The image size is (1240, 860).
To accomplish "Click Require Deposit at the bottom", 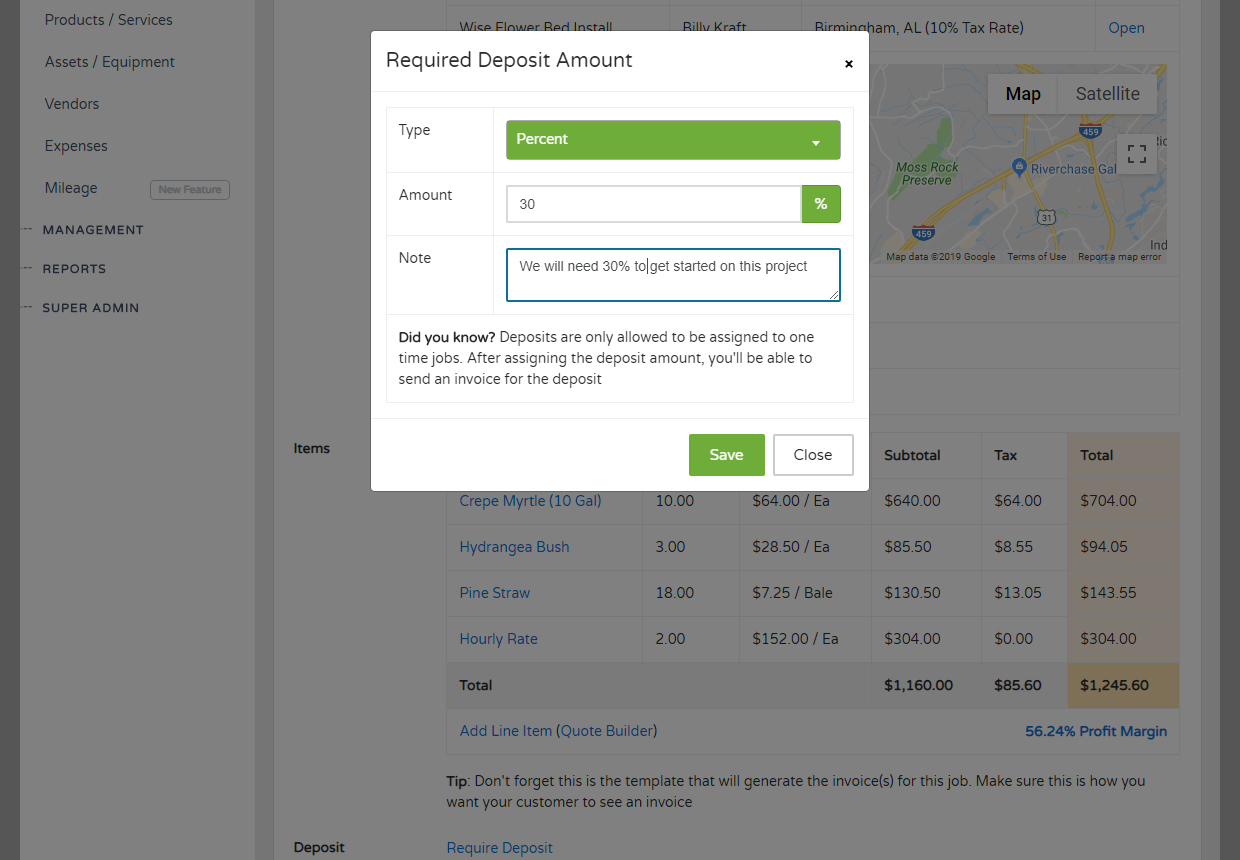I will tap(499, 847).
